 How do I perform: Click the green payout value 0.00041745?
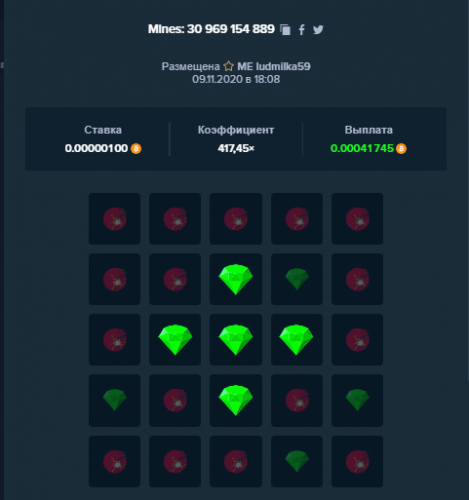point(362,148)
